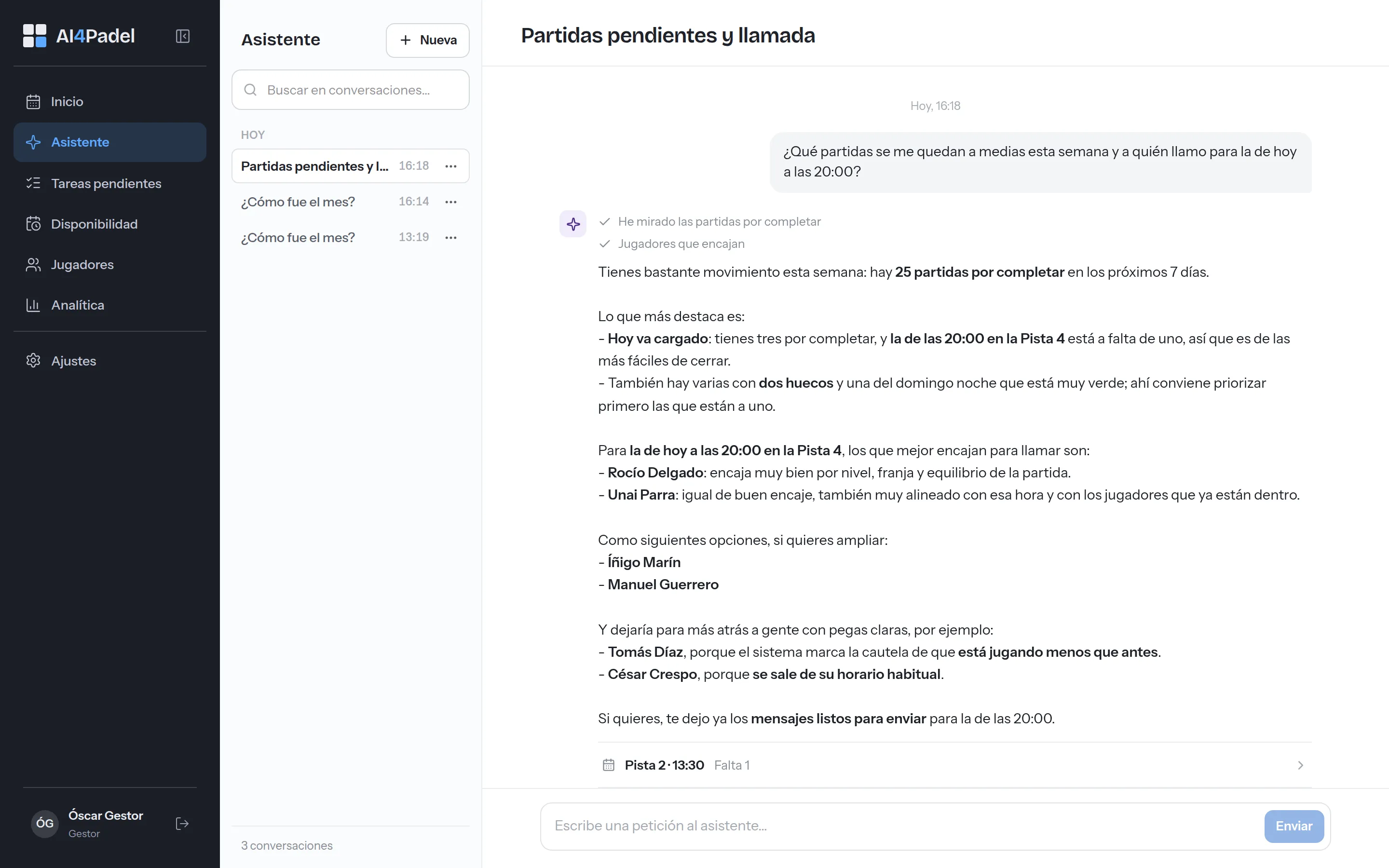Navigate to Jugadores
The image size is (1389, 868).
pyautogui.click(x=109, y=265)
